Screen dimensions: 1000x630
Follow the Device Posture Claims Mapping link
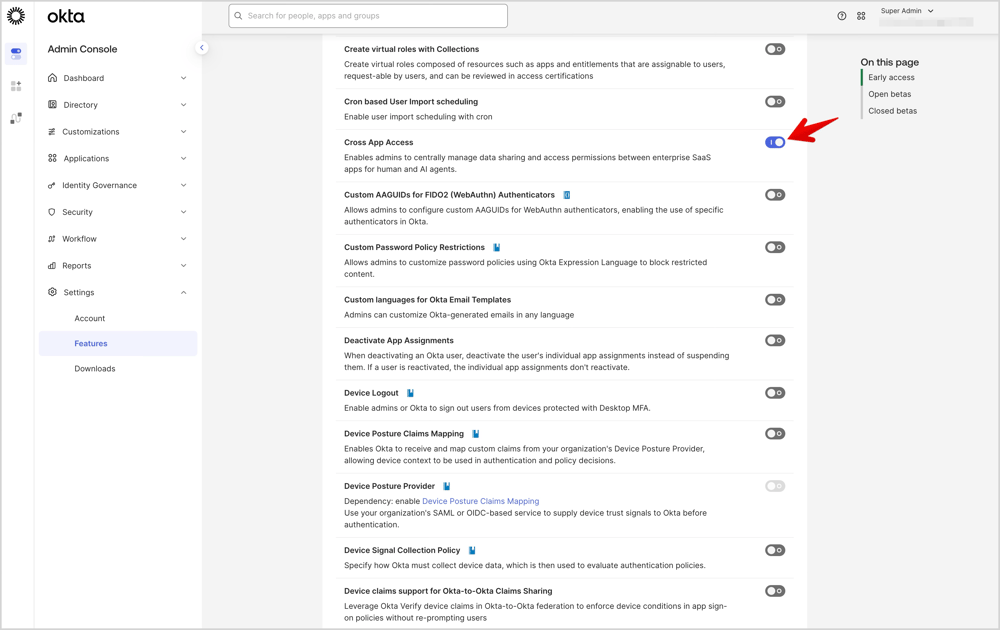coord(480,501)
